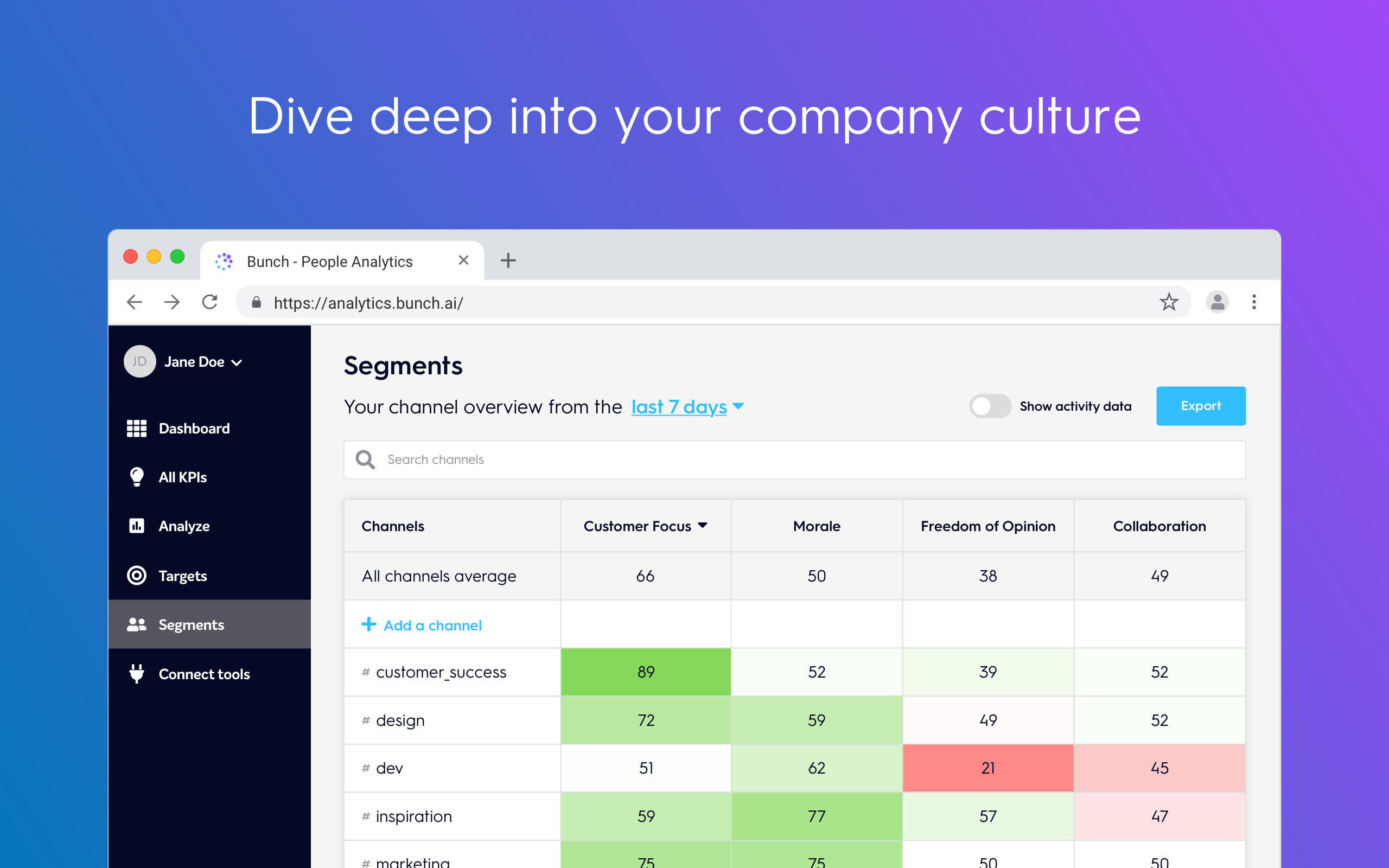The width and height of the screenshot is (1389, 868).
Task: Click the Targets bullseye icon
Action: [137, 575]
